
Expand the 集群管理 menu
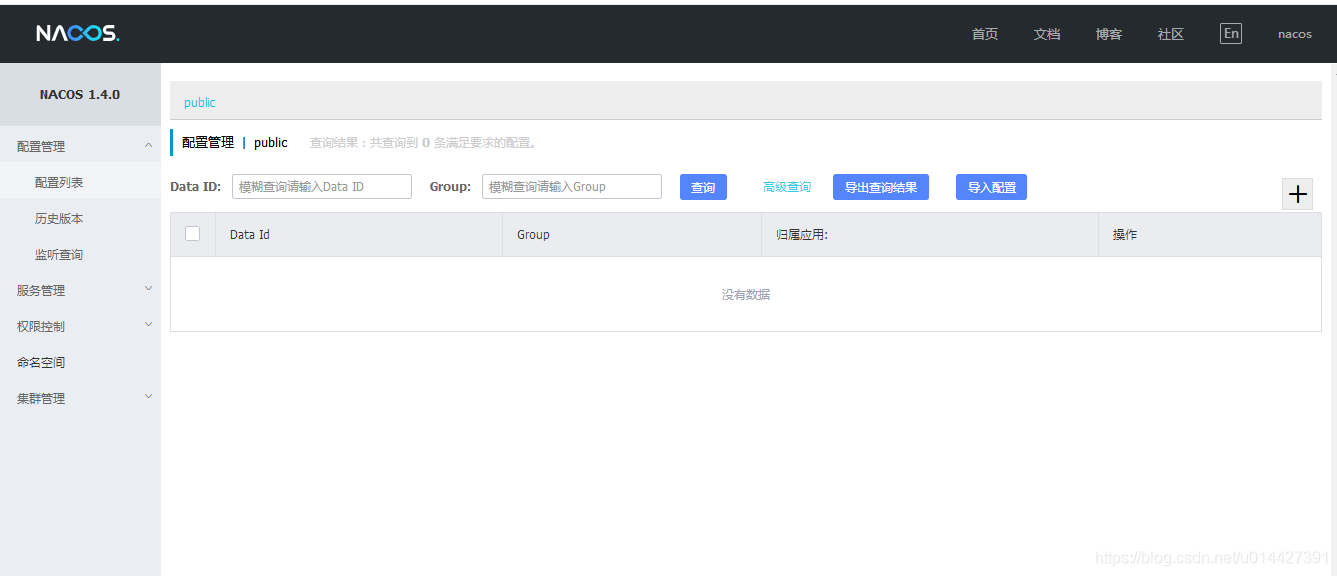coord(80,398)
